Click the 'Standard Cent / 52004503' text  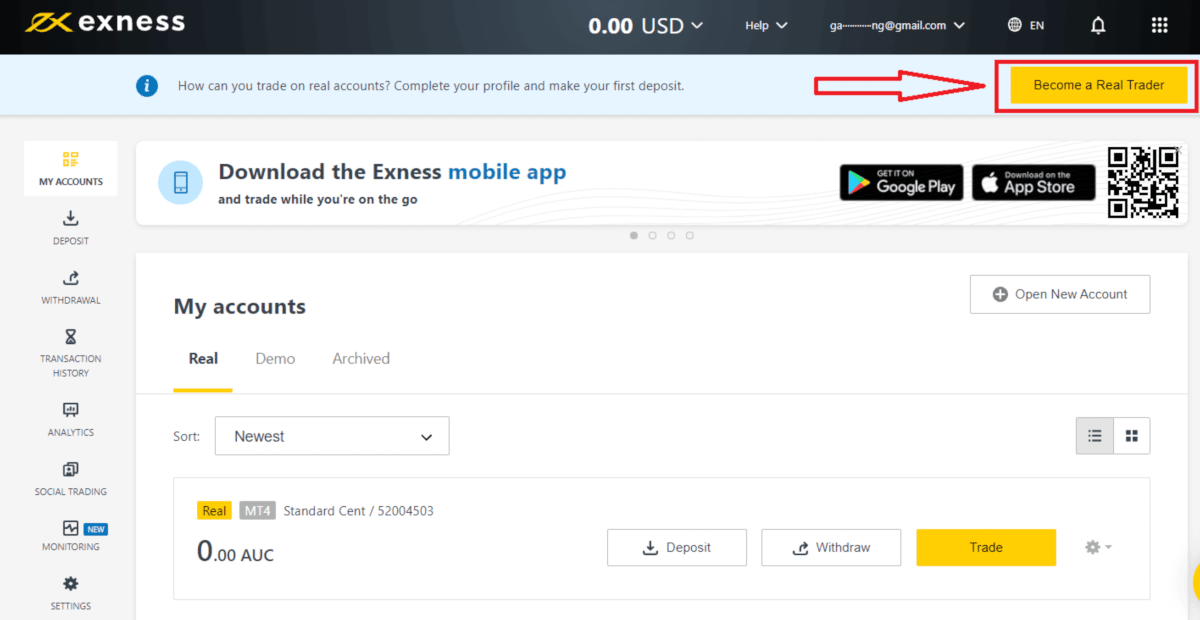[358, 511]
